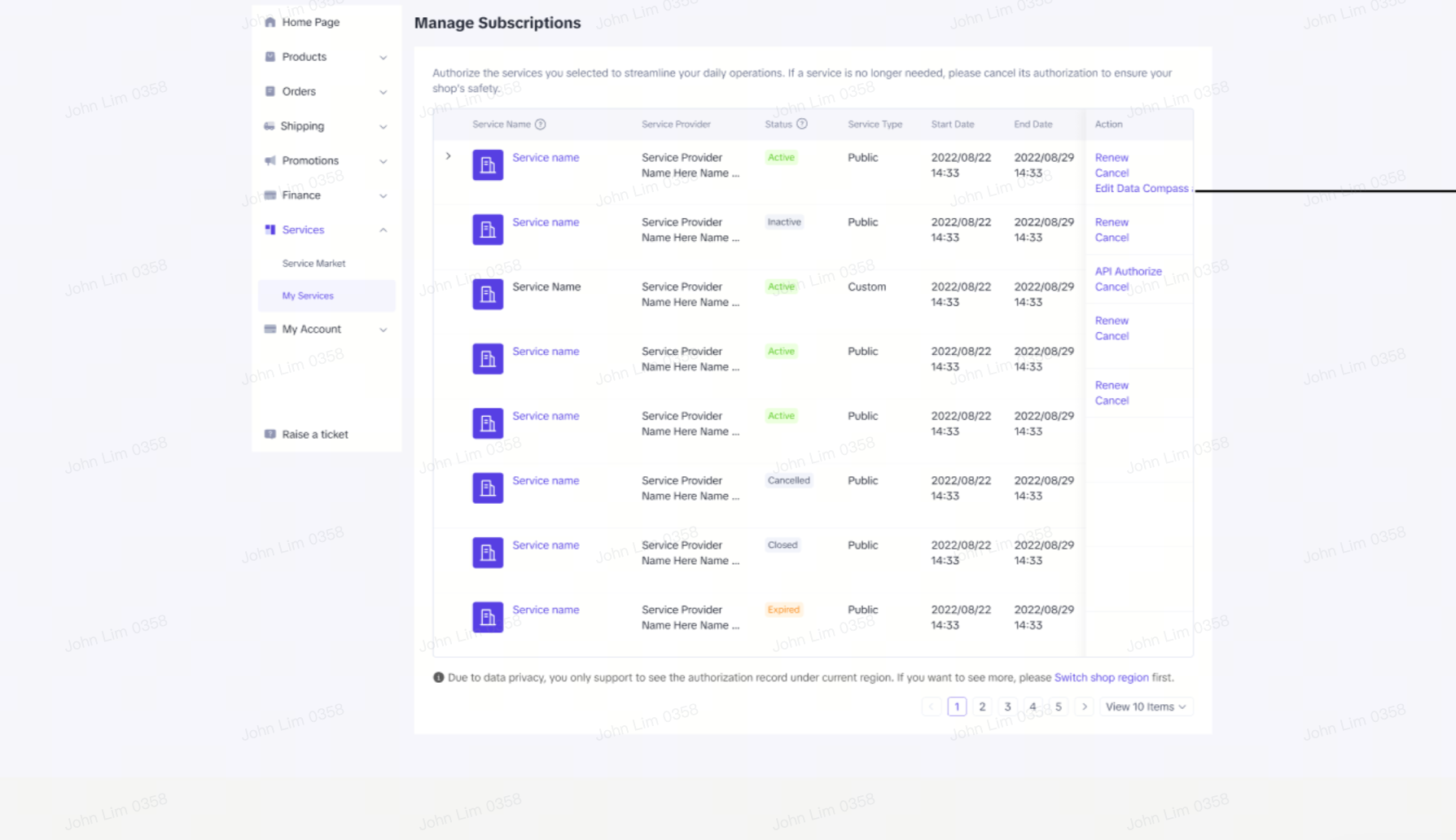Click the Status column help icon

click(x=802, y=124)
